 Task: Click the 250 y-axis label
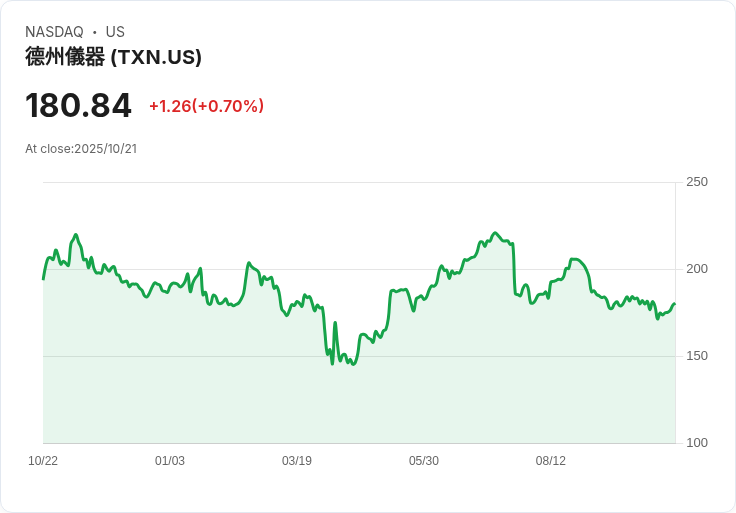point(697,182)
